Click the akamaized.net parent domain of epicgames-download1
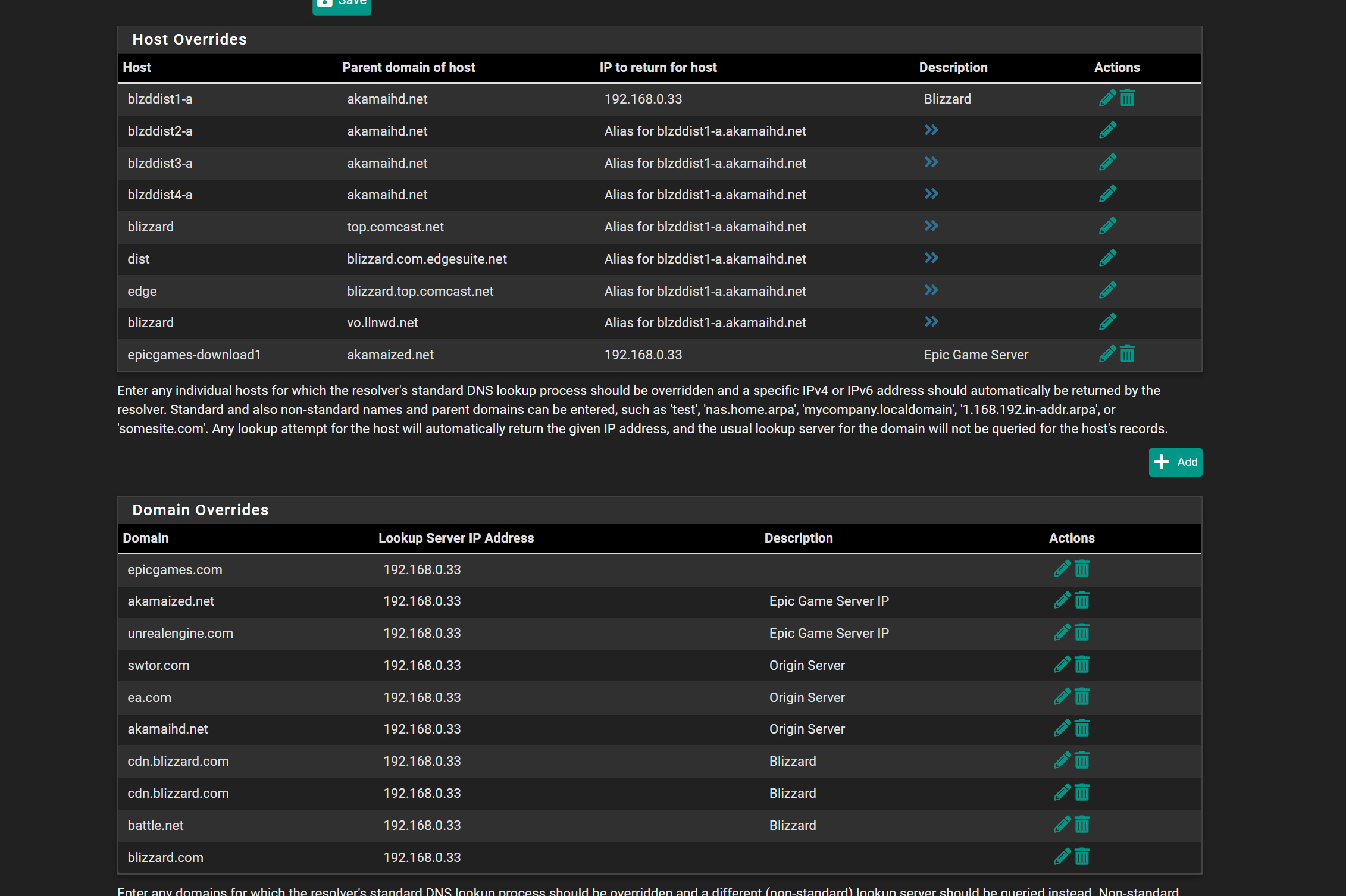 click(x=390, y=355)
